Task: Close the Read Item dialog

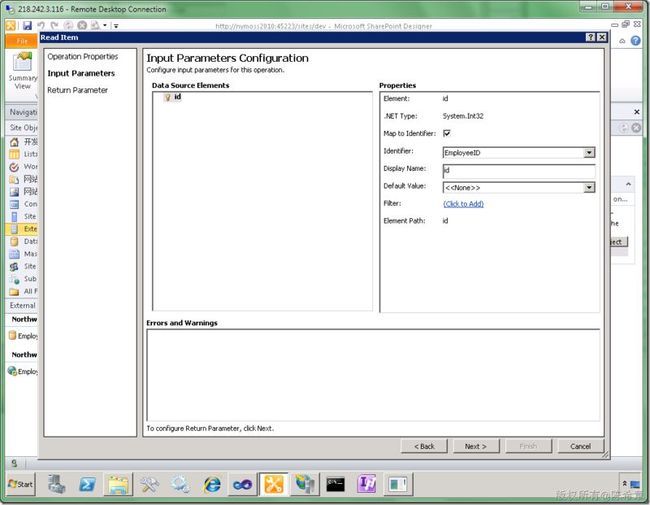Action: (x=602, y=37)
